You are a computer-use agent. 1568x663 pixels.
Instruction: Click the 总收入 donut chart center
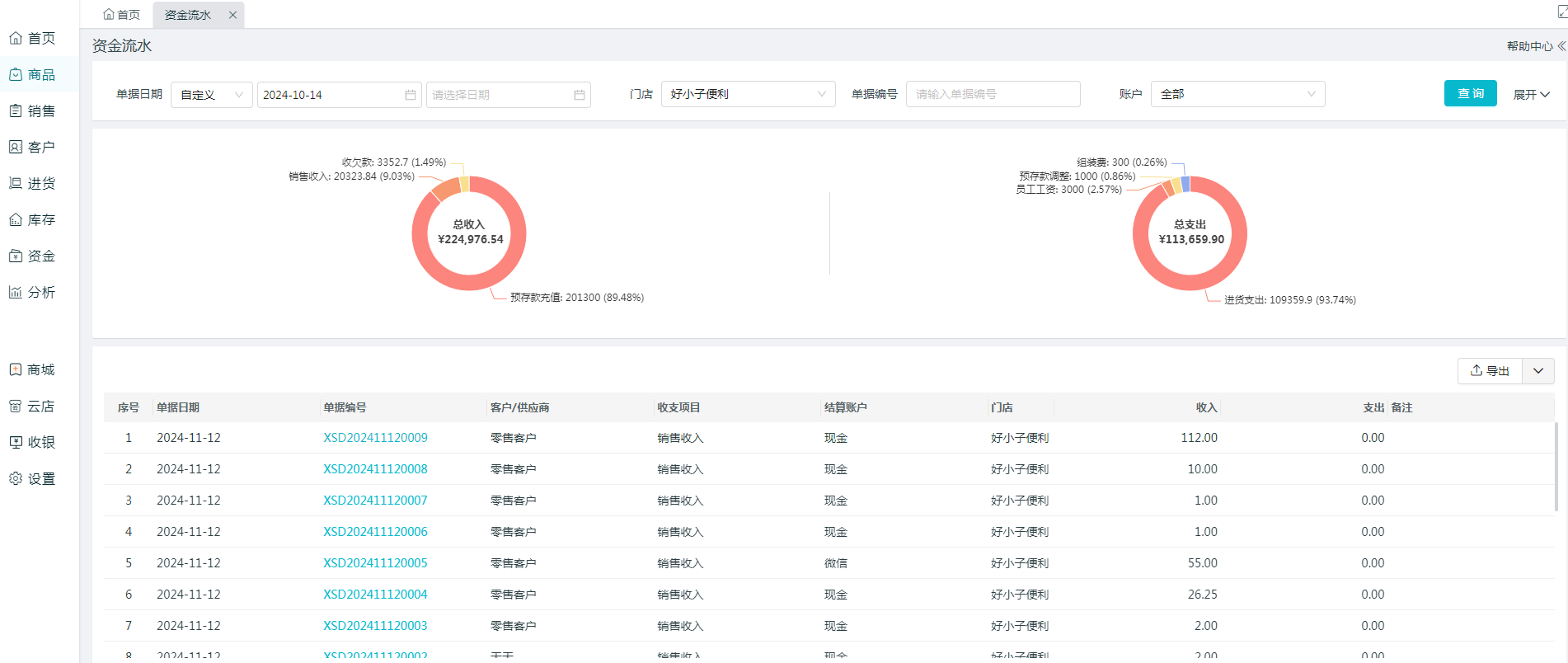pos(470,233)
